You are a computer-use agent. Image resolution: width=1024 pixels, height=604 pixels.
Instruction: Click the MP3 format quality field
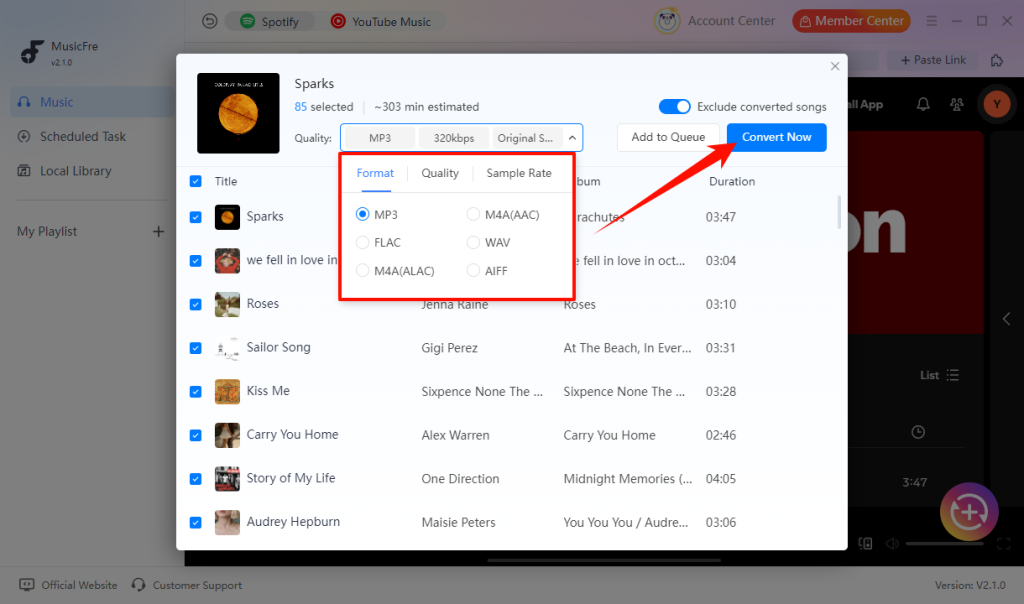[x=379, y=138]
